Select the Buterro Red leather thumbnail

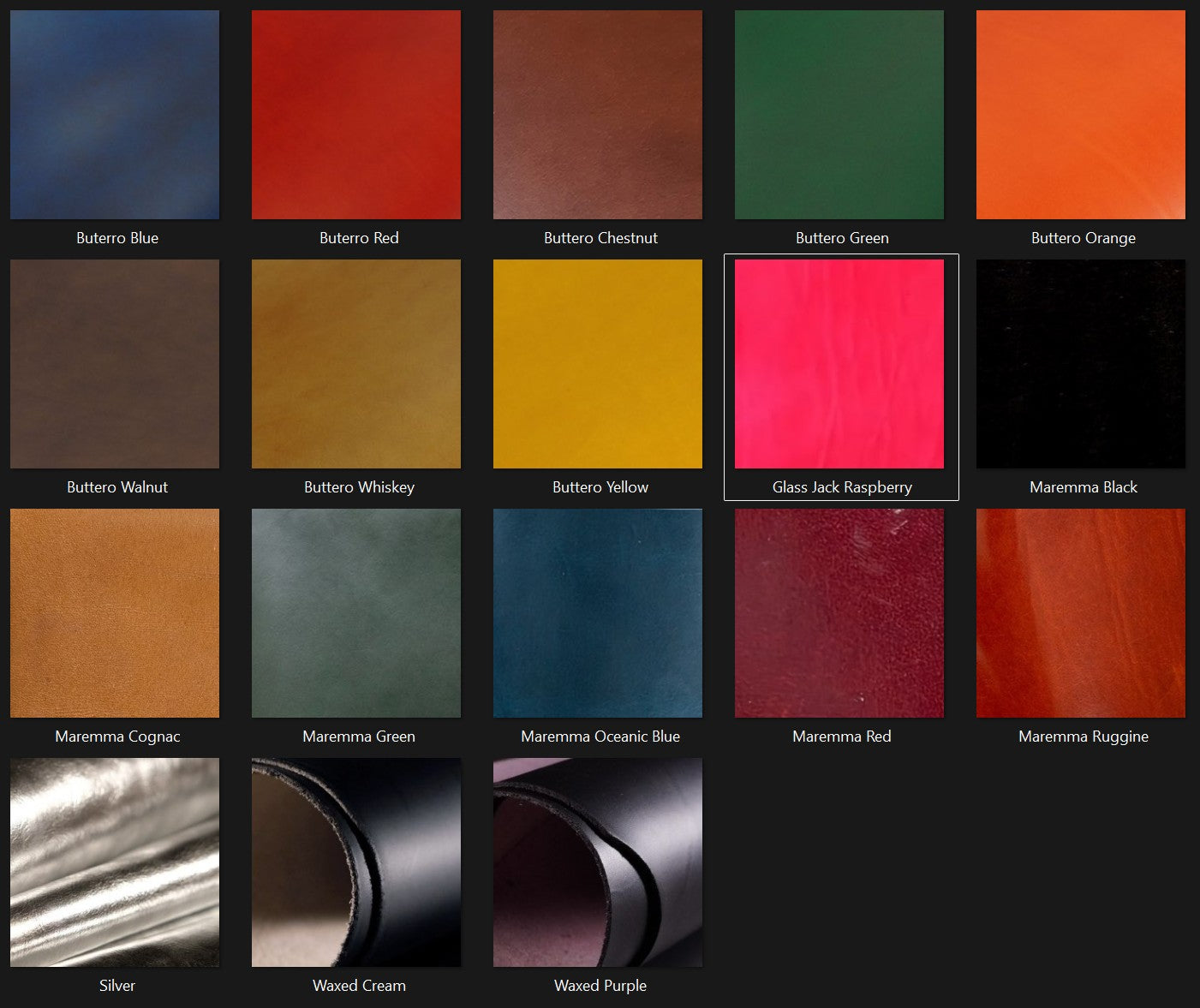(x=356, y=115)
